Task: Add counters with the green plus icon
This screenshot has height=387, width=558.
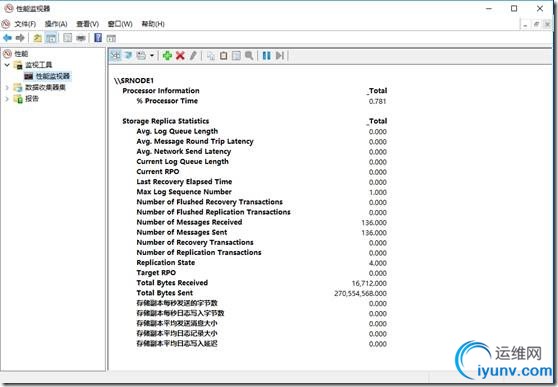Action: [167, 56]
